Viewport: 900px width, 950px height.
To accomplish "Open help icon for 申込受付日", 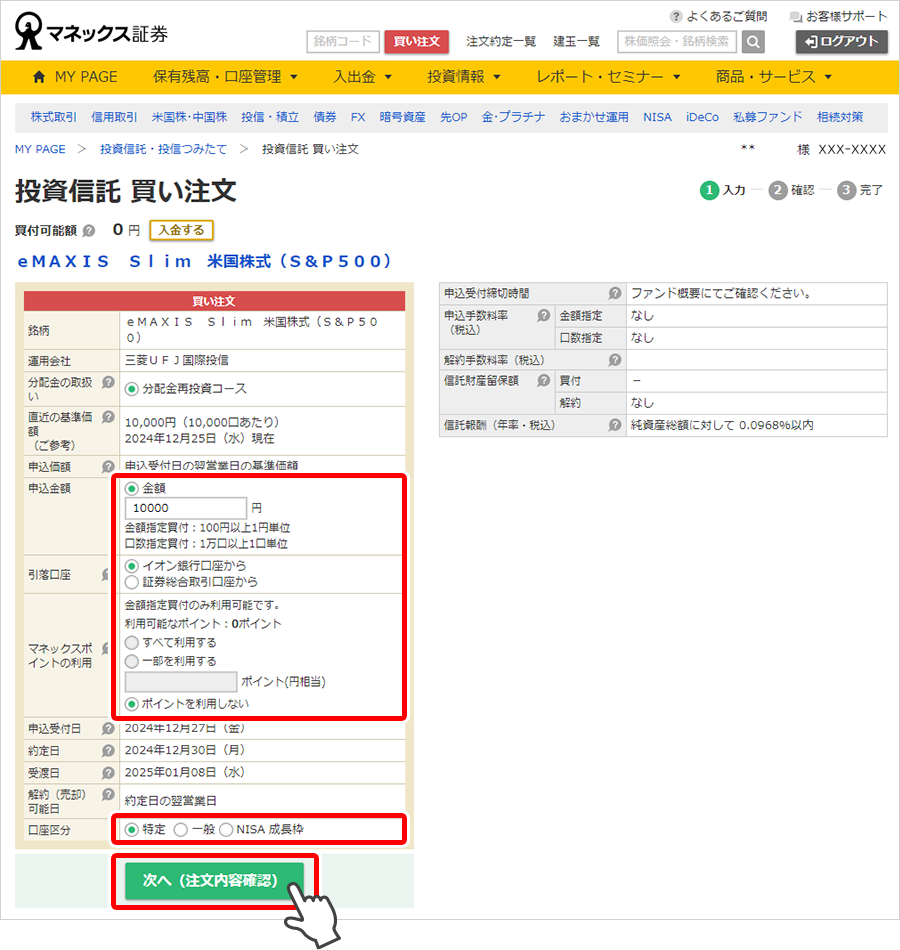I will click(108, 729).
